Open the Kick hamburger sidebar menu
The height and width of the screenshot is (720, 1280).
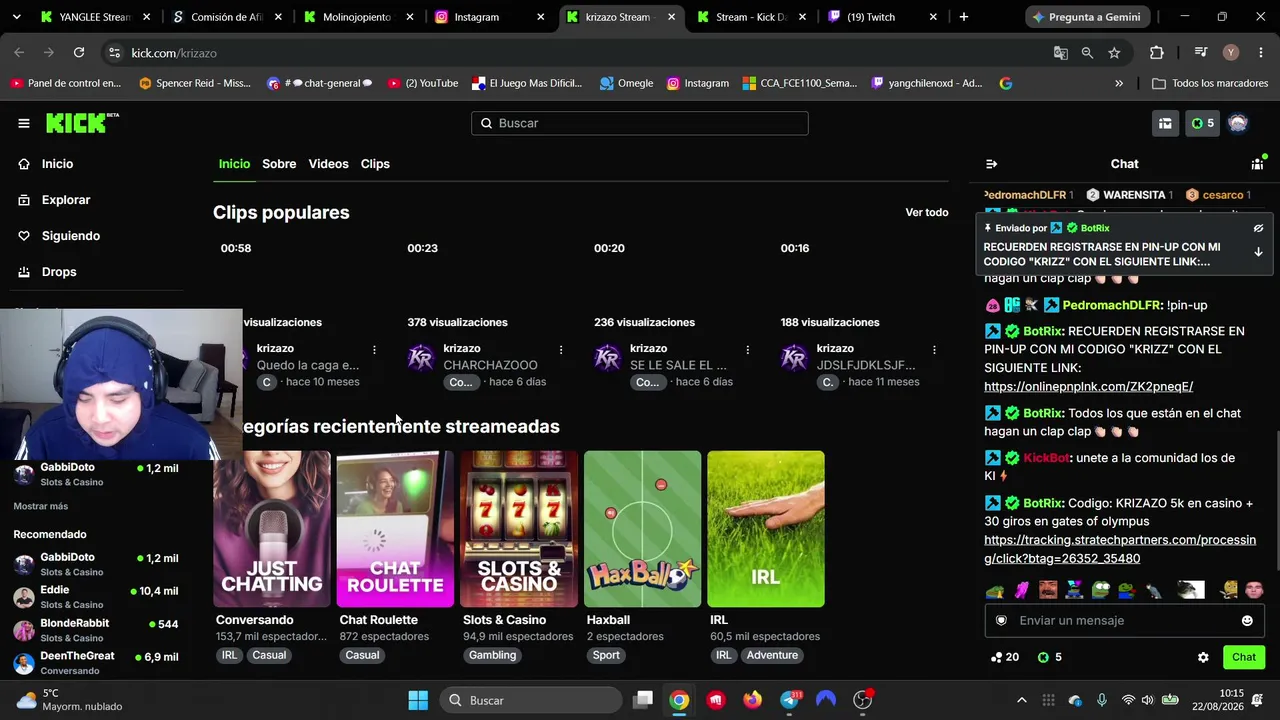point(24,123)
